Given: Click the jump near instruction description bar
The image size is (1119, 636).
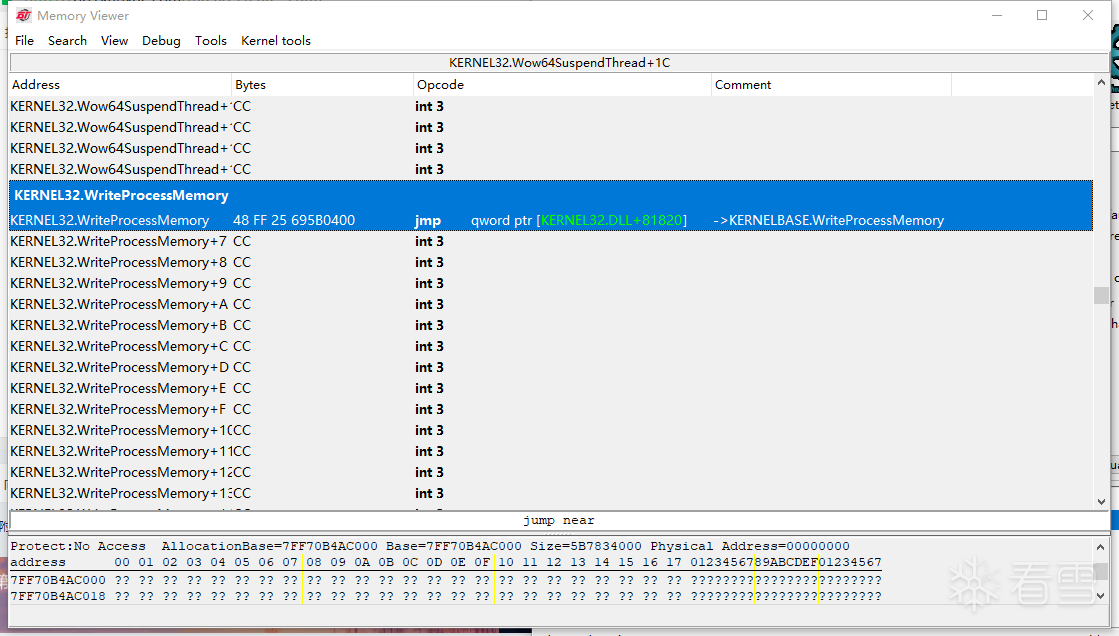Looking at the screenshot, I should pyautogui.click(x=559, y=520).
